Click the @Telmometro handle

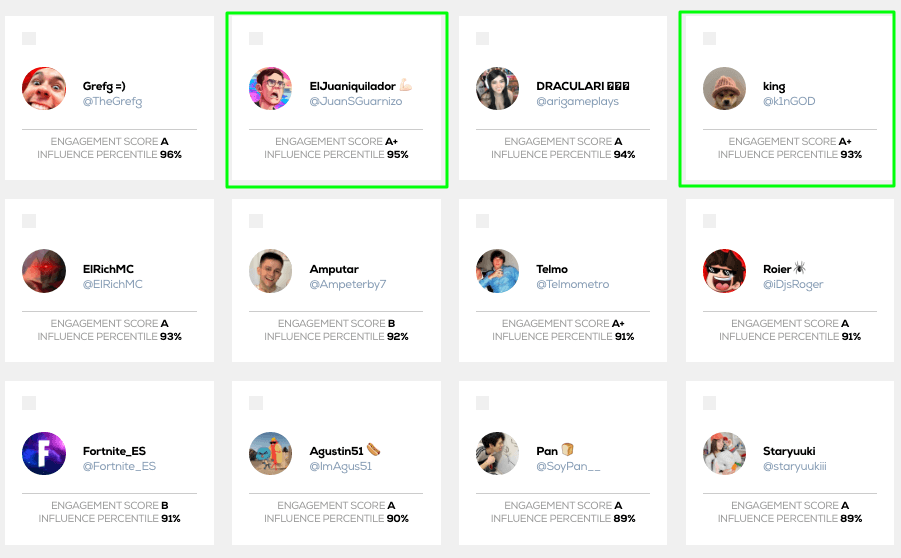pyautogui.click(x=572, y=284)
